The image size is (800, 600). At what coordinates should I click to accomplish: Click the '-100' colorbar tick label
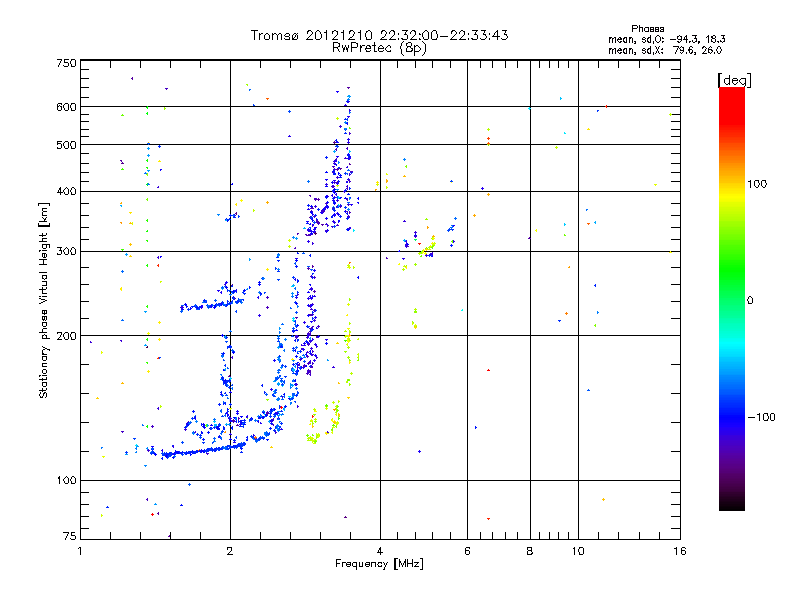tap(761, 417)
